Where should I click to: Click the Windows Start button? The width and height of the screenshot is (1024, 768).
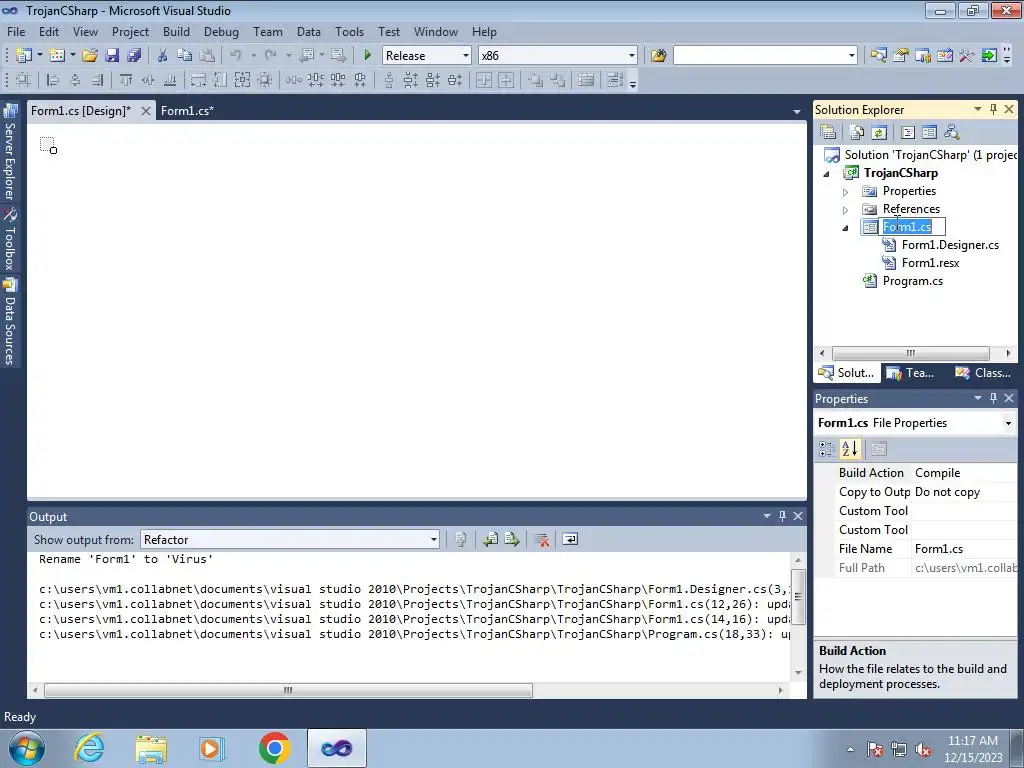(x=26, y=748)
